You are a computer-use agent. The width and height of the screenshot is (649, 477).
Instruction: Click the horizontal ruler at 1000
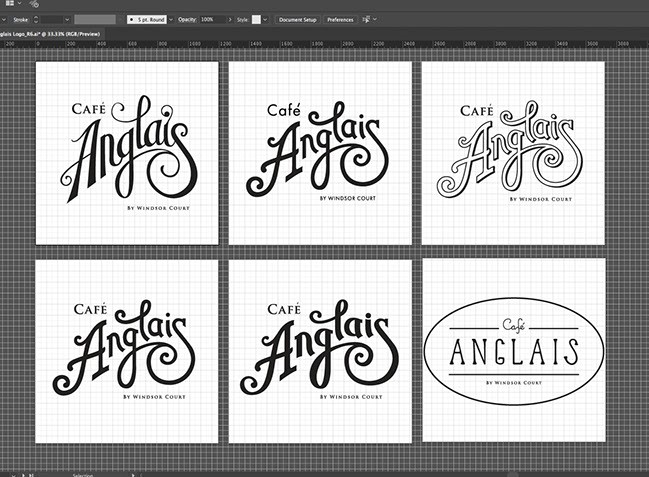tap(195, 43)
